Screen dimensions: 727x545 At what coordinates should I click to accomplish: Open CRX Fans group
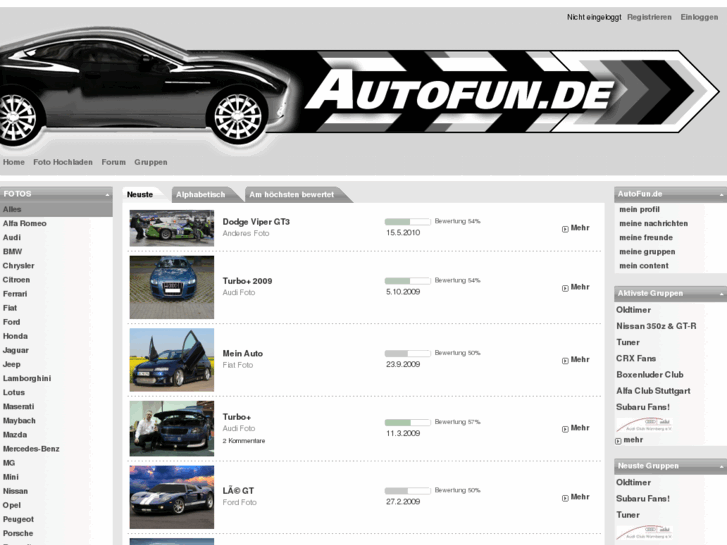pyautogui.click(x=636, y=358)
